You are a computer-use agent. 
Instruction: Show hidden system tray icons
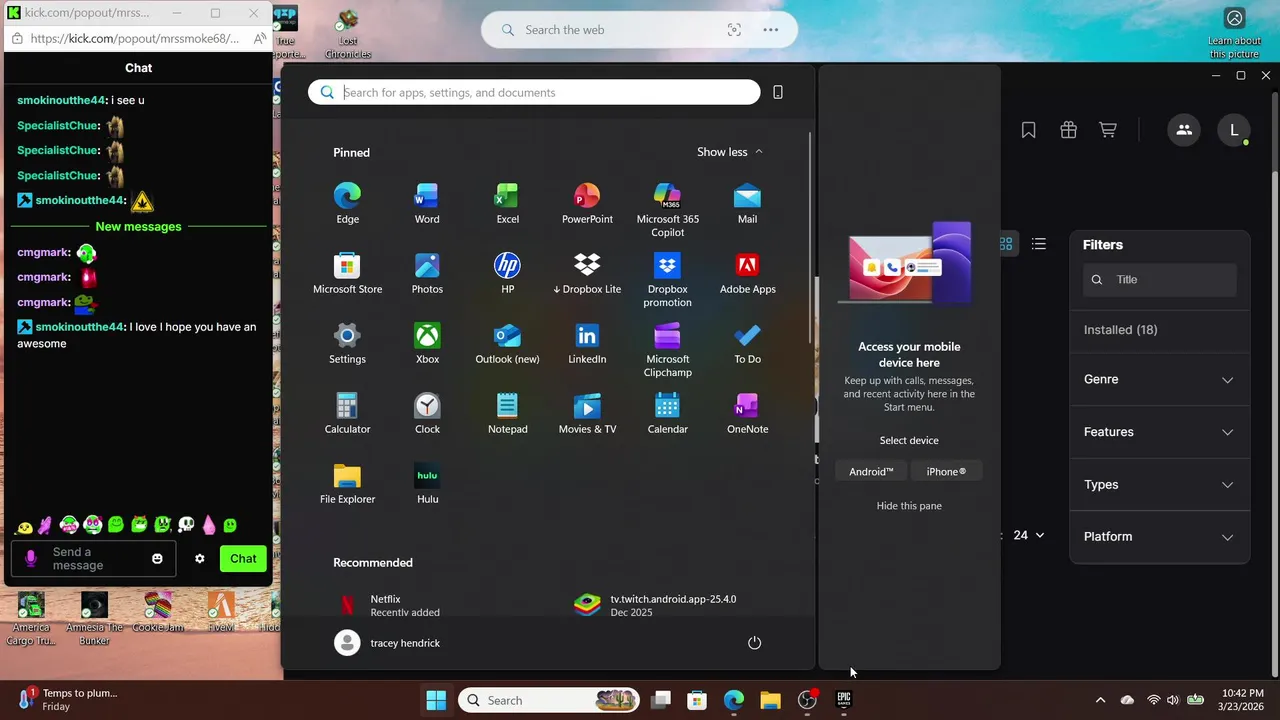[x=1100, y=700]
